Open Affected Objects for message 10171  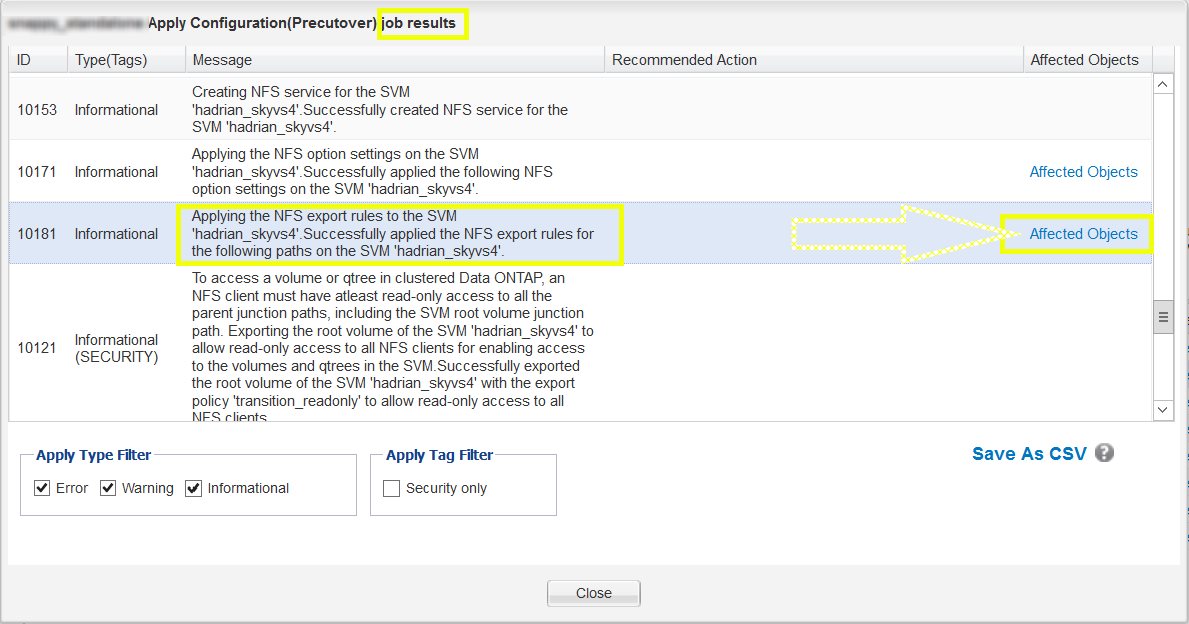pos(1083,171)
